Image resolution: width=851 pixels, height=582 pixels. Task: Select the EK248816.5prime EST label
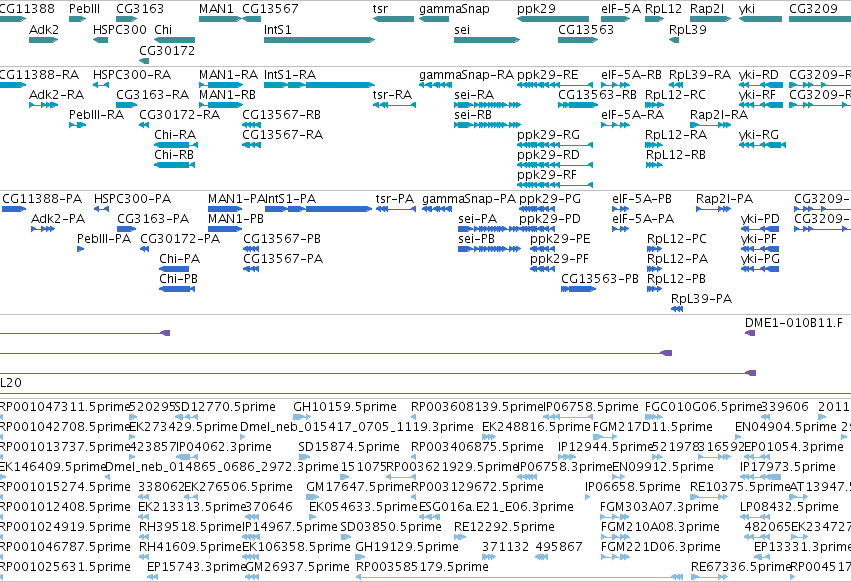pos(536,427)
